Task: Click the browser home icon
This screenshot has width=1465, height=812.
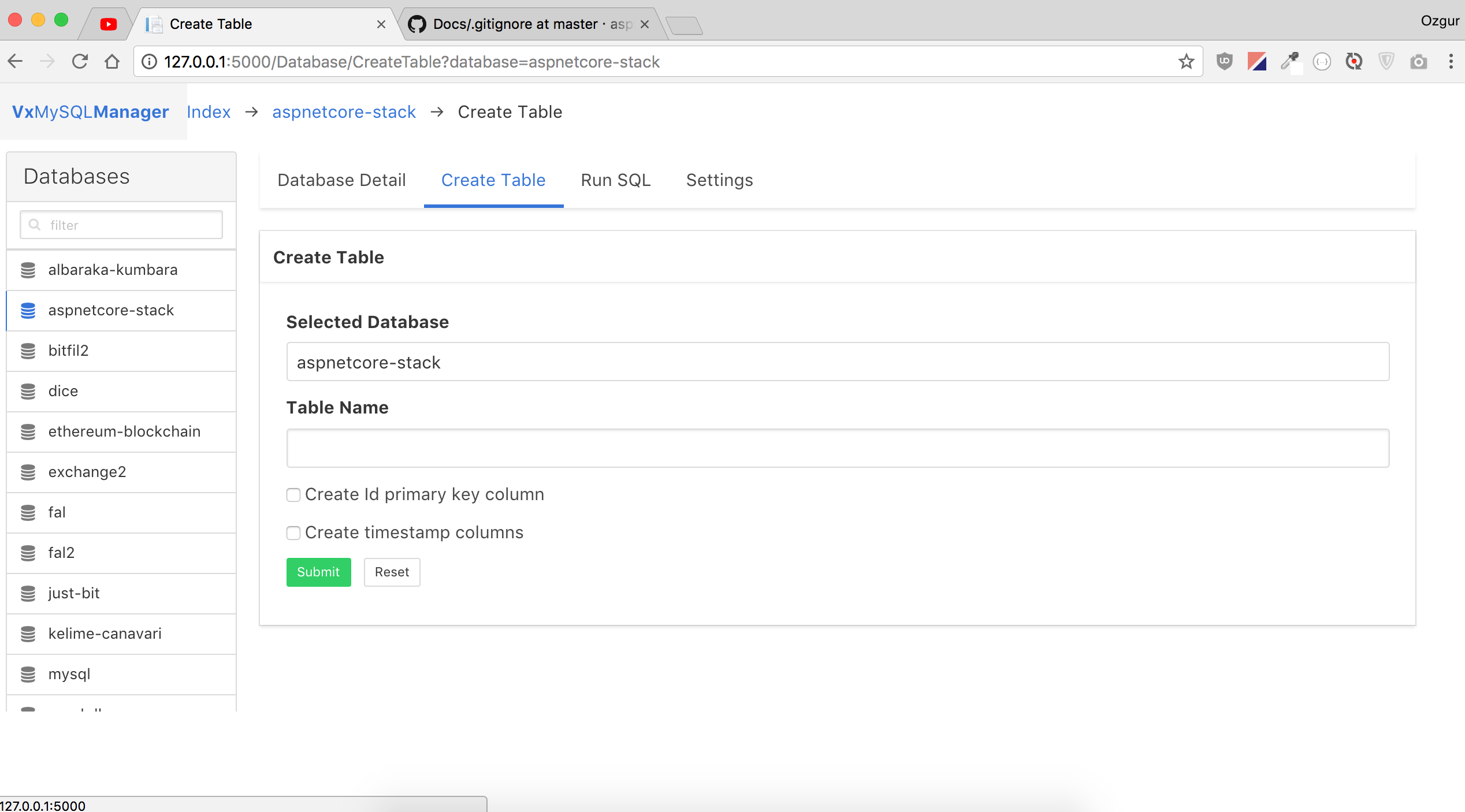Action: (x=112, y=61)
